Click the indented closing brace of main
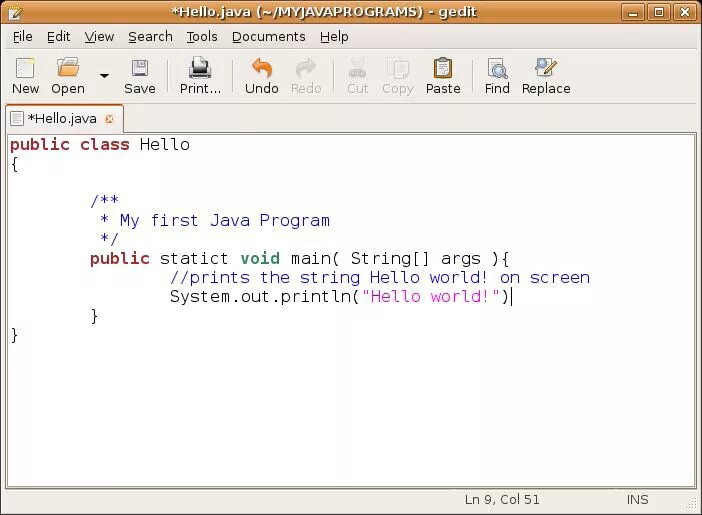702x515 pixels. tap(94, 316)
